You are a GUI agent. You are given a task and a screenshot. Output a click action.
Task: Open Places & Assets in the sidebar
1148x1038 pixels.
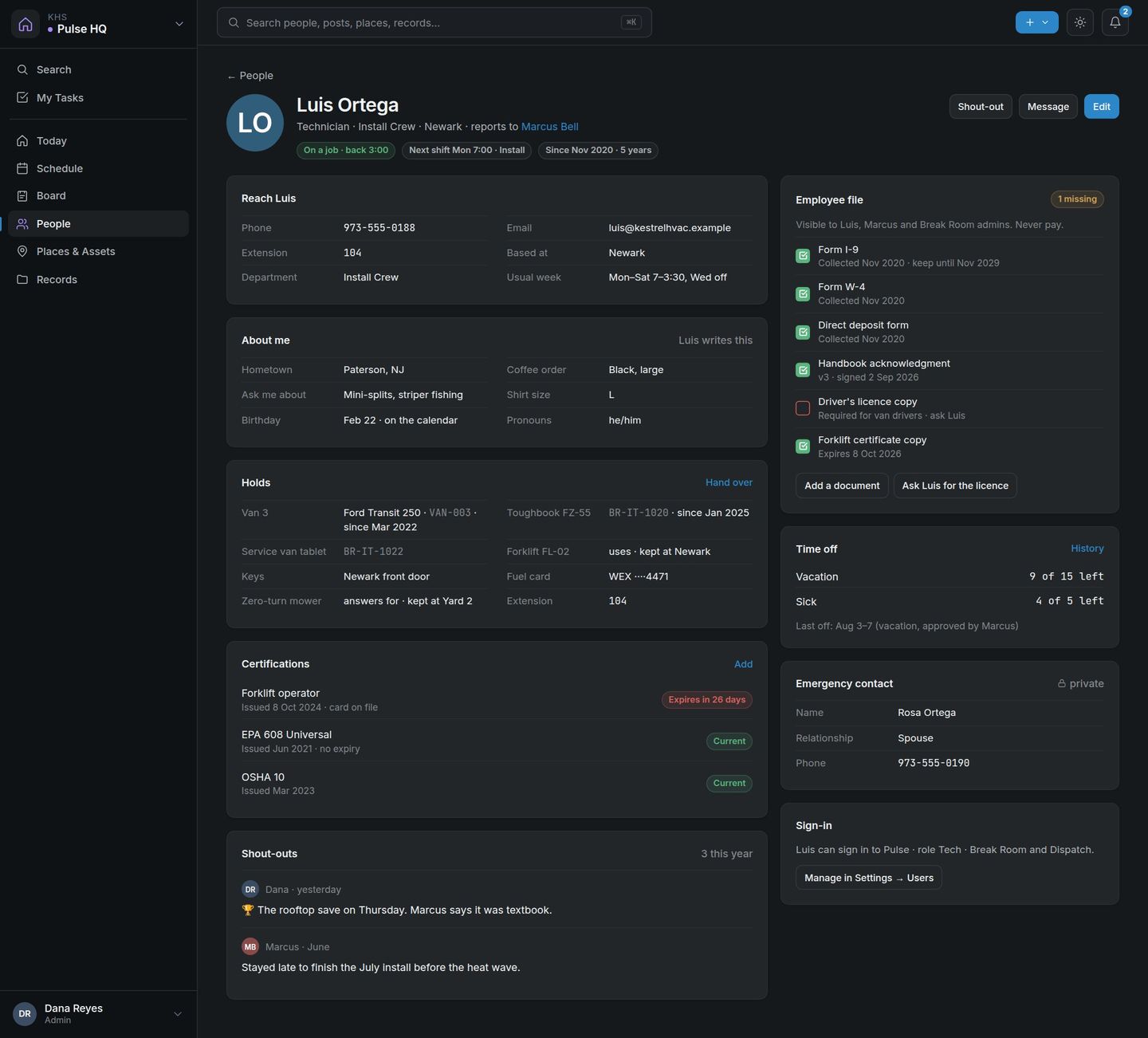click(98, 251)
